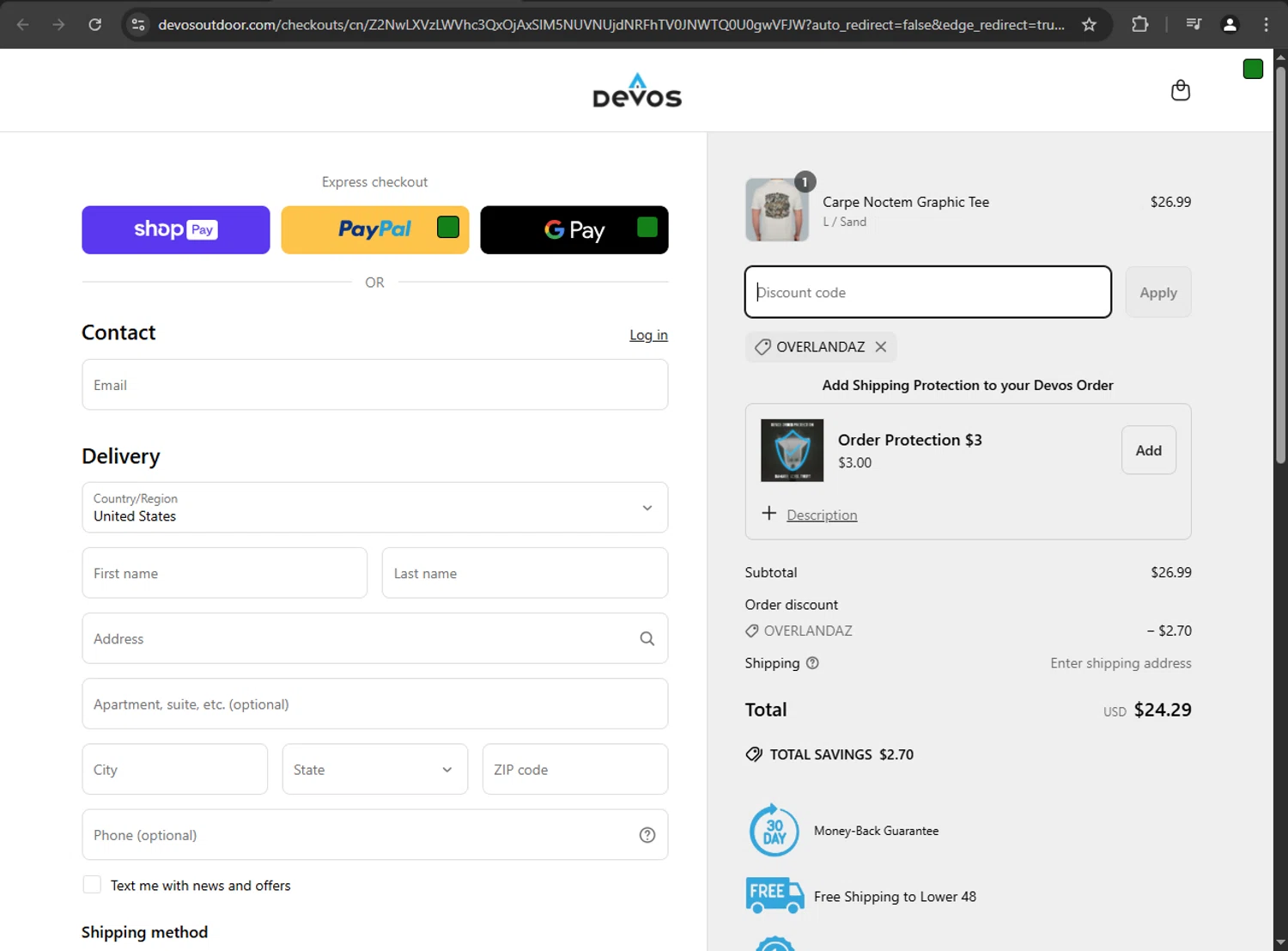Focus the Address input field
Viewport: 1288px width, 951px height.
[x=375, y=638]
